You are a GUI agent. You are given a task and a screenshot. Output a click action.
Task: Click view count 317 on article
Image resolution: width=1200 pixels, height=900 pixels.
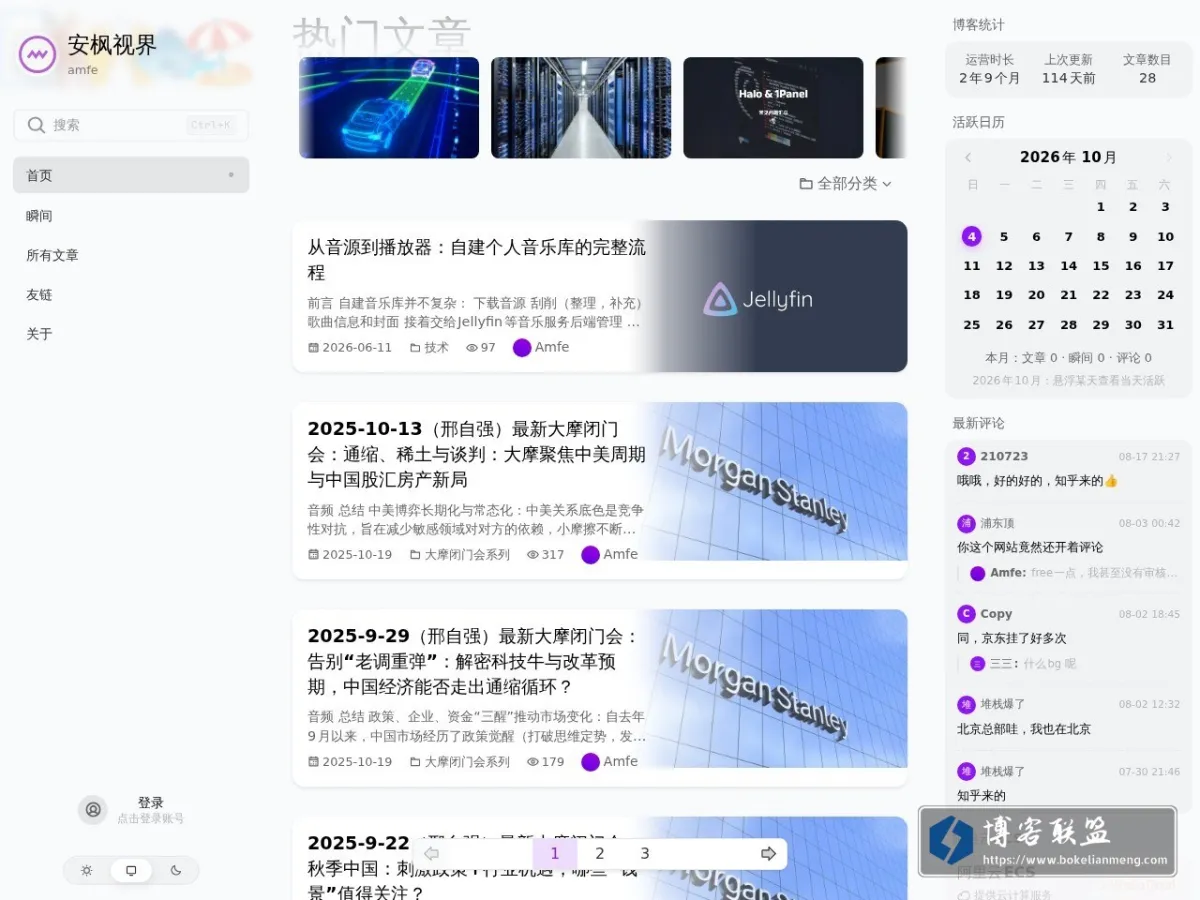545,554
